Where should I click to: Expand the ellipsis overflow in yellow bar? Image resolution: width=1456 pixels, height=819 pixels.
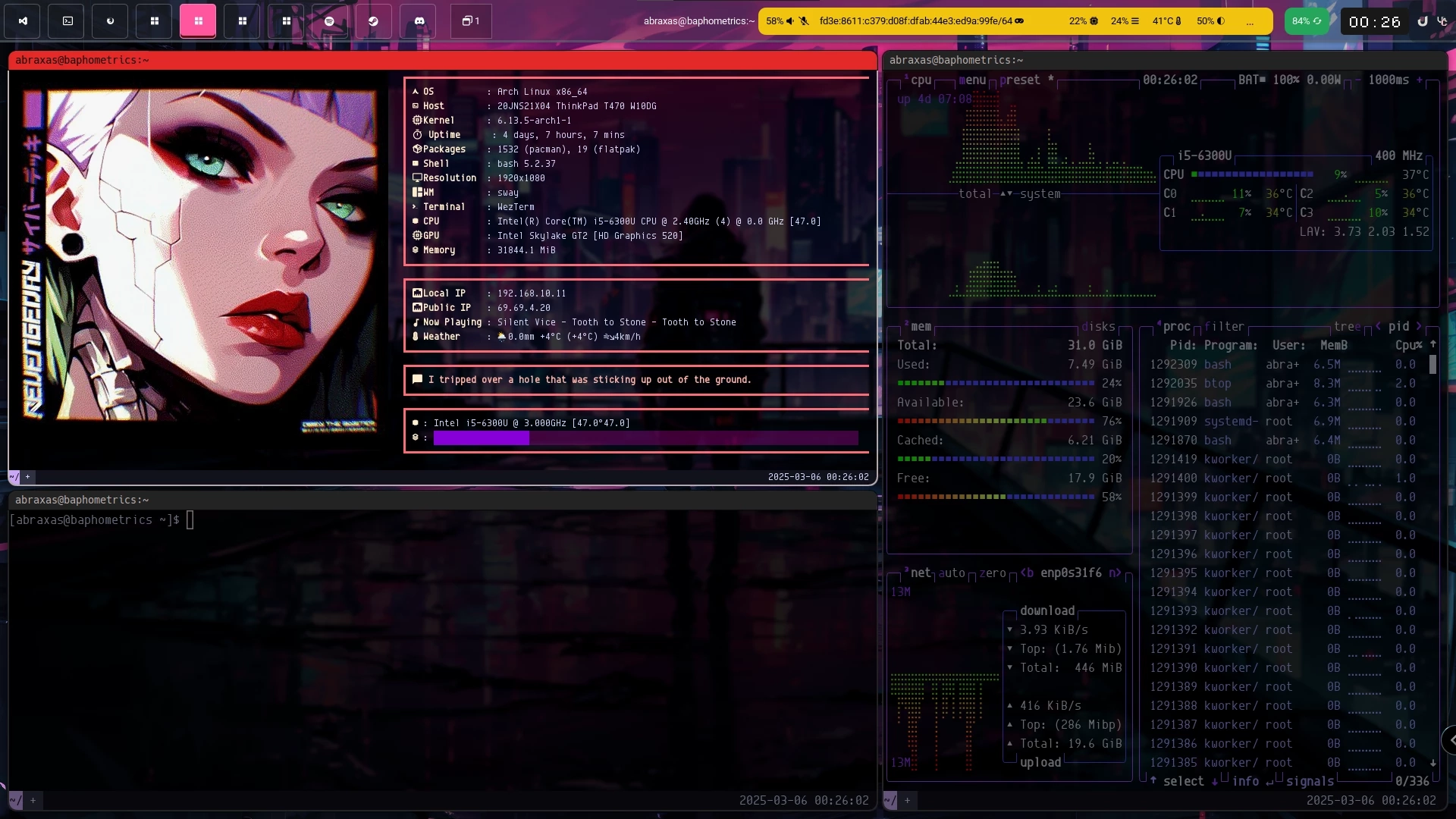click(x=1250, y=22)
